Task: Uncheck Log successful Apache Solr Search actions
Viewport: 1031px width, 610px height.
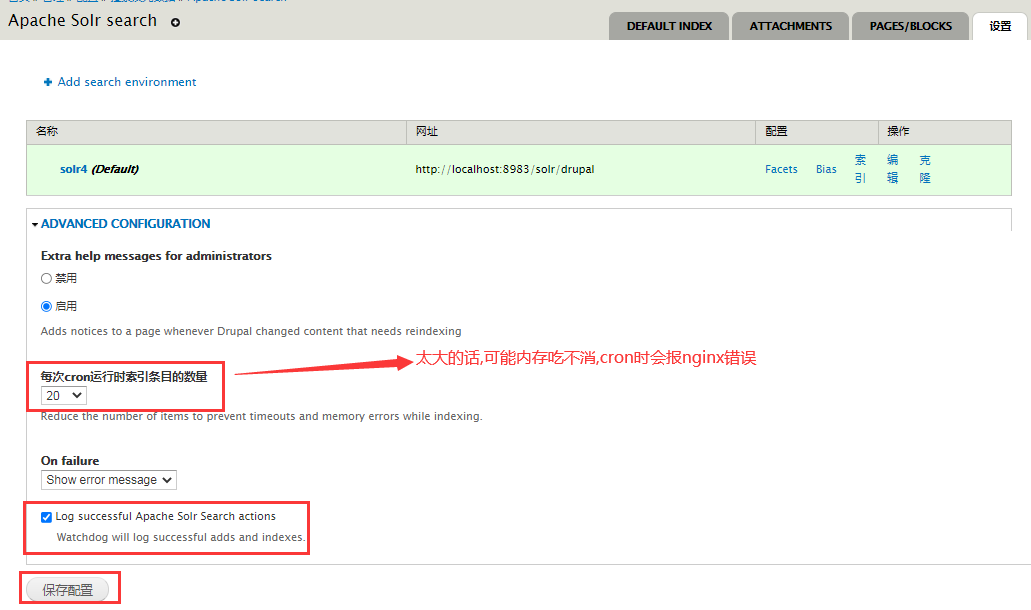Action: 47,517
